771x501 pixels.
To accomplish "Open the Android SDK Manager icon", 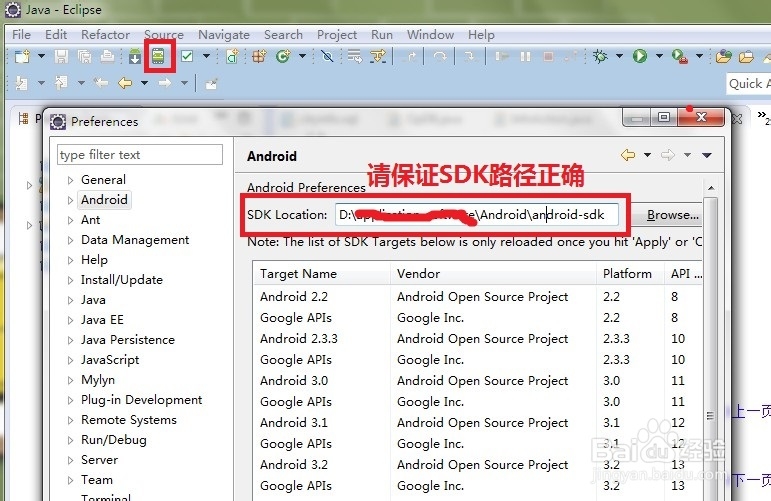I will click(135, 57).
